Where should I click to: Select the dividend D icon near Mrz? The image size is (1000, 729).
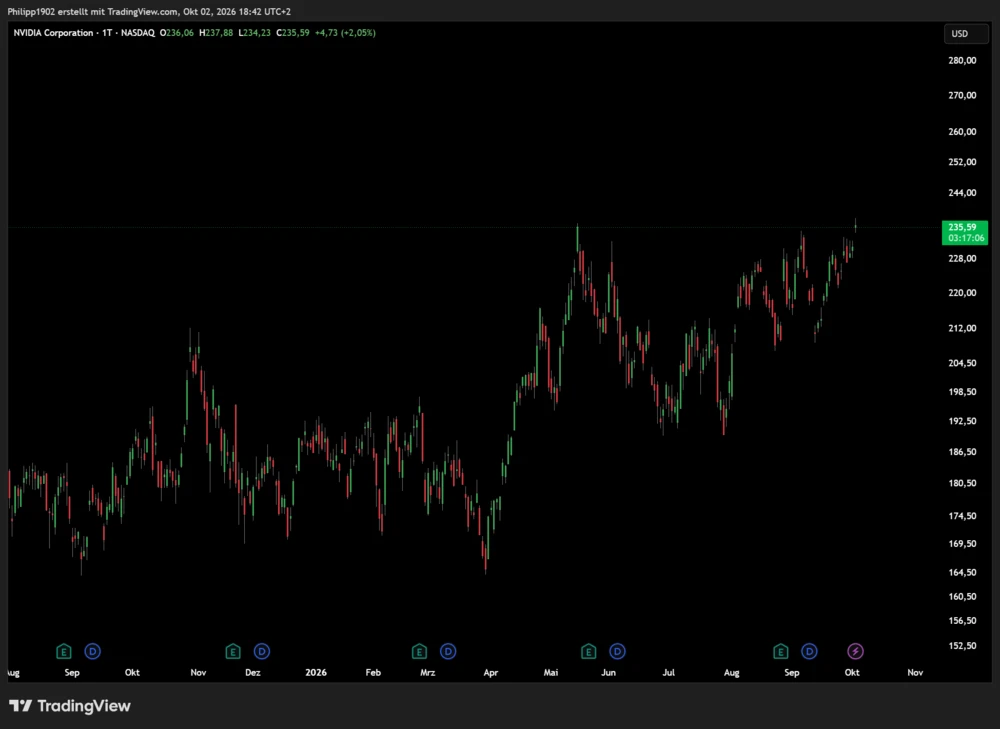pyautogui.click(x=448, y=651)
